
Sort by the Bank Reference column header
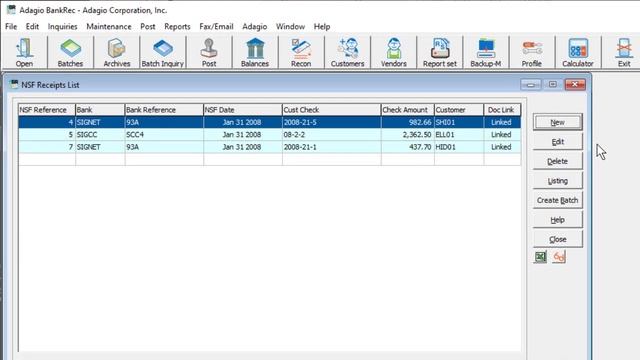164,110
